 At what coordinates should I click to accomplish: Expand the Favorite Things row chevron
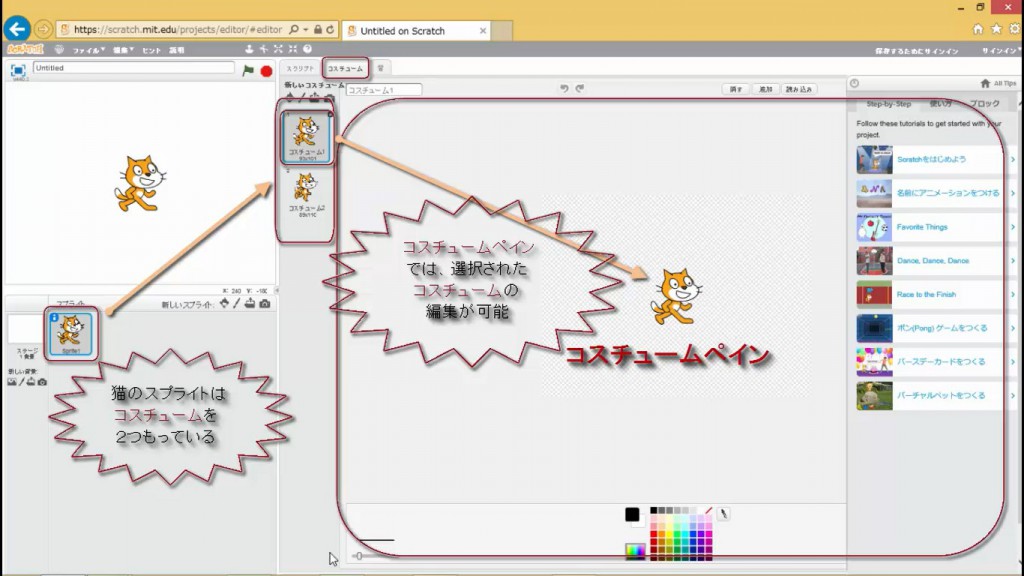click(1013, 227)
